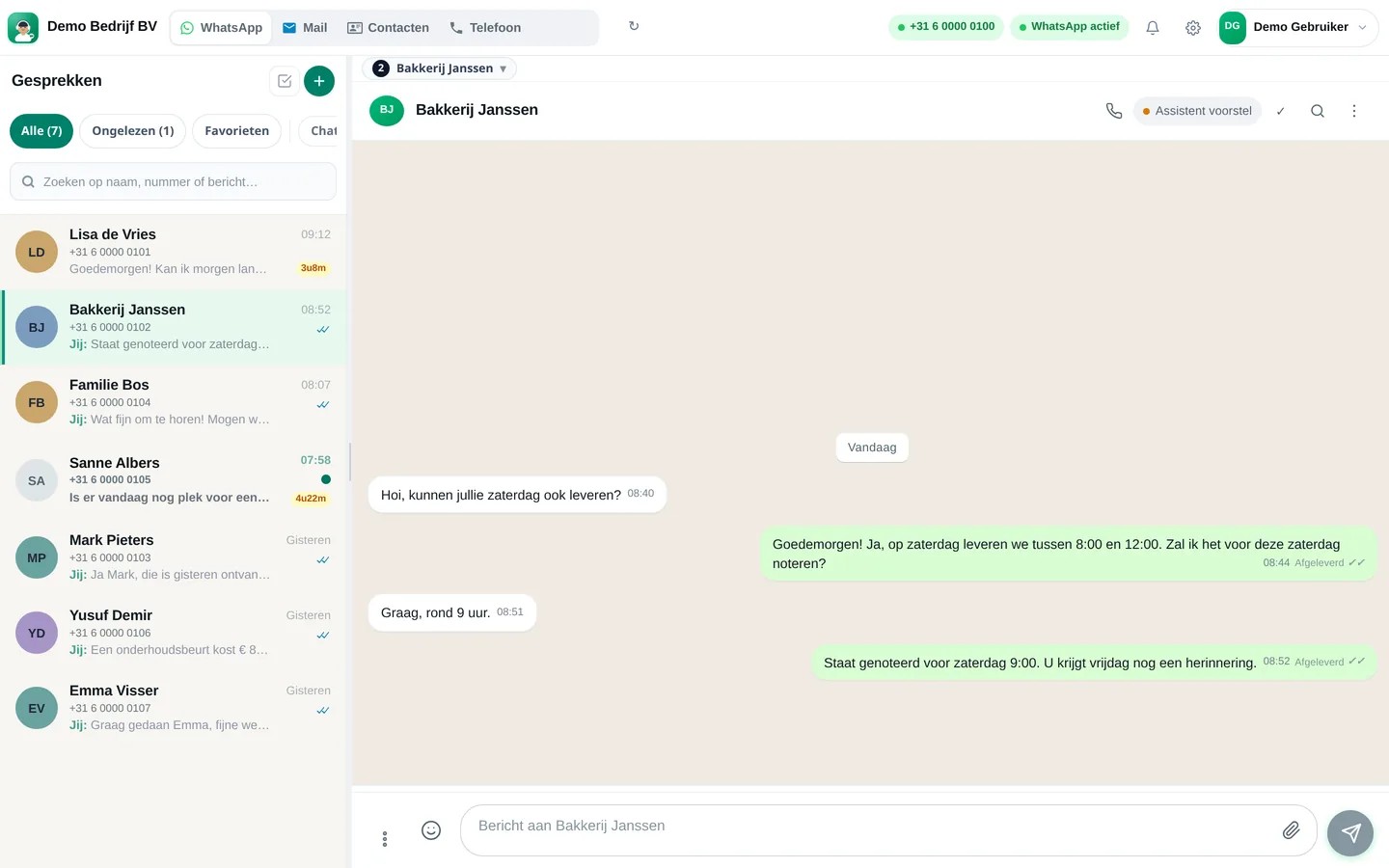Open the Yusuf Demir conversation
Image resolution: width=1389 pixels, height=868 pixels.
174,634
